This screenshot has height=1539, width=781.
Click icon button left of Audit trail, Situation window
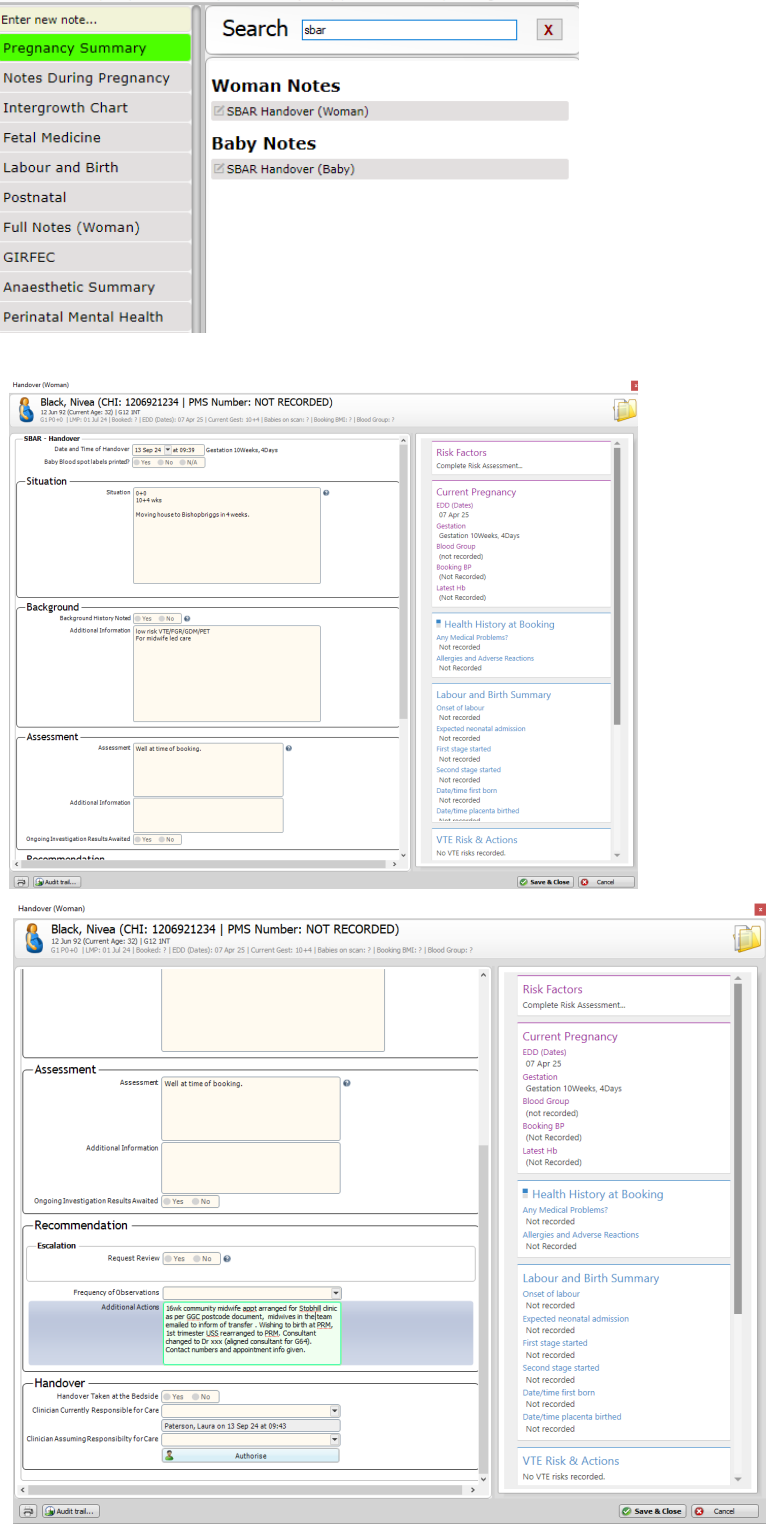click(21, 882)
